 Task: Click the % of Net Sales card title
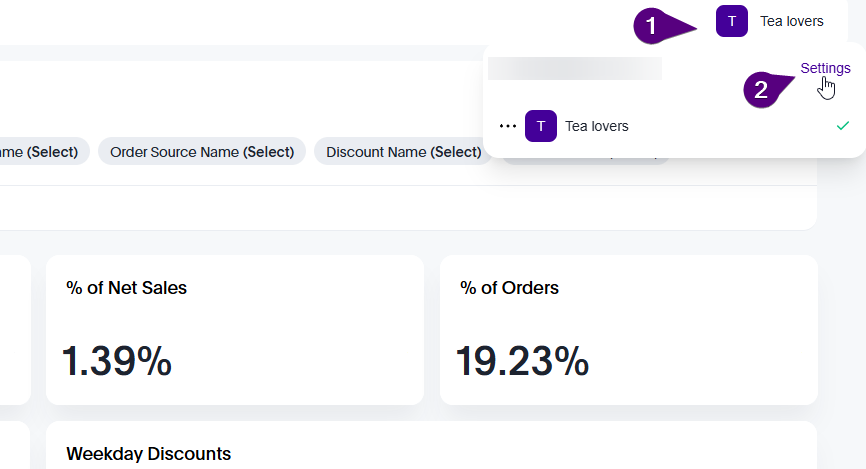(126, 288)
